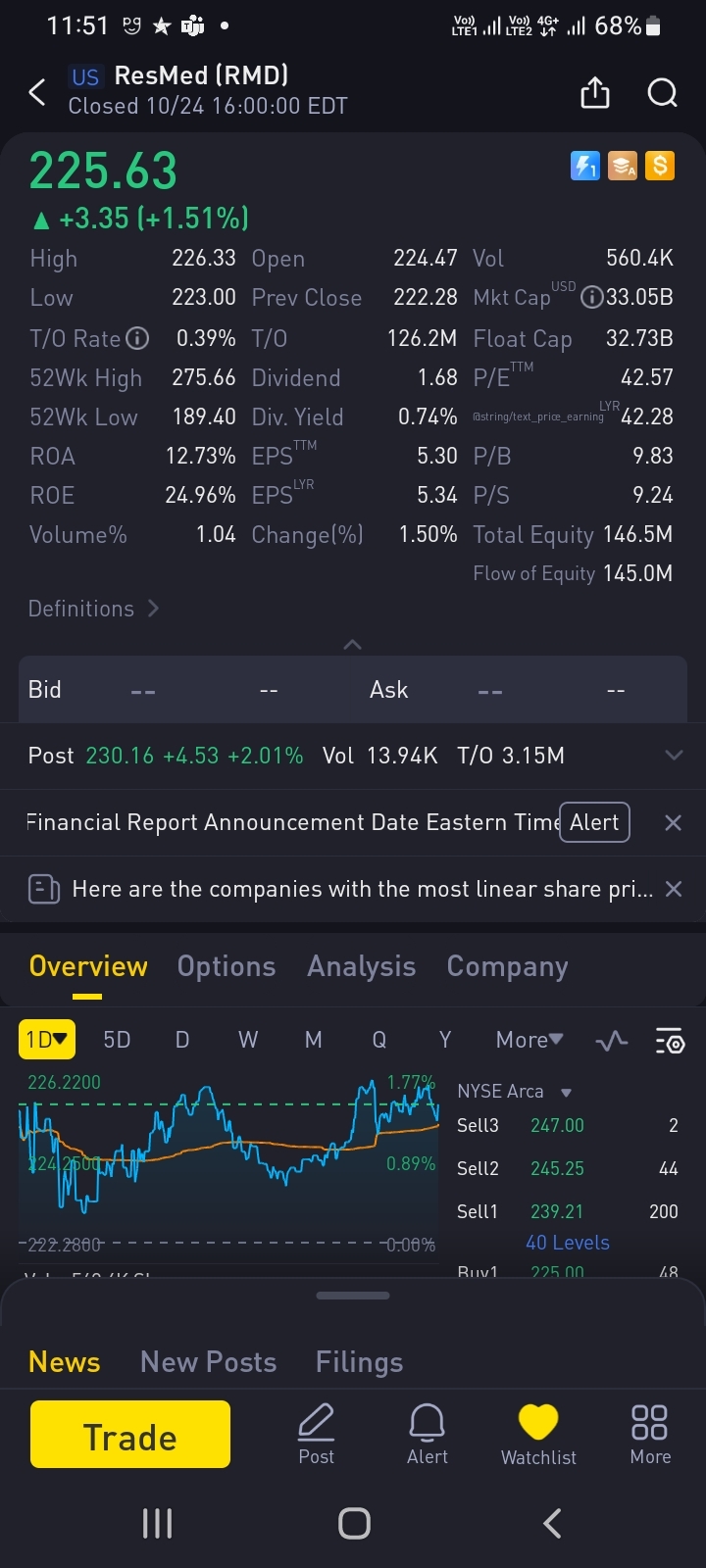The width and height of the screenshot is (706, 1568).
Task: Select the 5D chart period
Action: pos(117,1040)
